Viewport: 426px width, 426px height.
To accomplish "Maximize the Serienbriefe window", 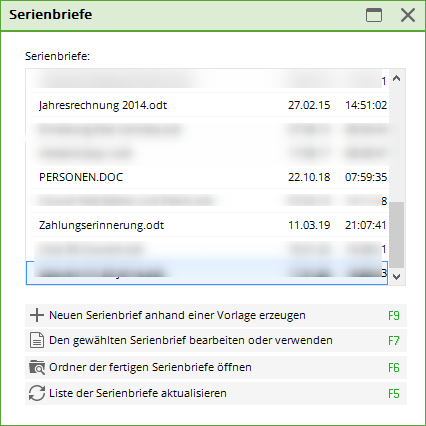I will click(374, 15).
